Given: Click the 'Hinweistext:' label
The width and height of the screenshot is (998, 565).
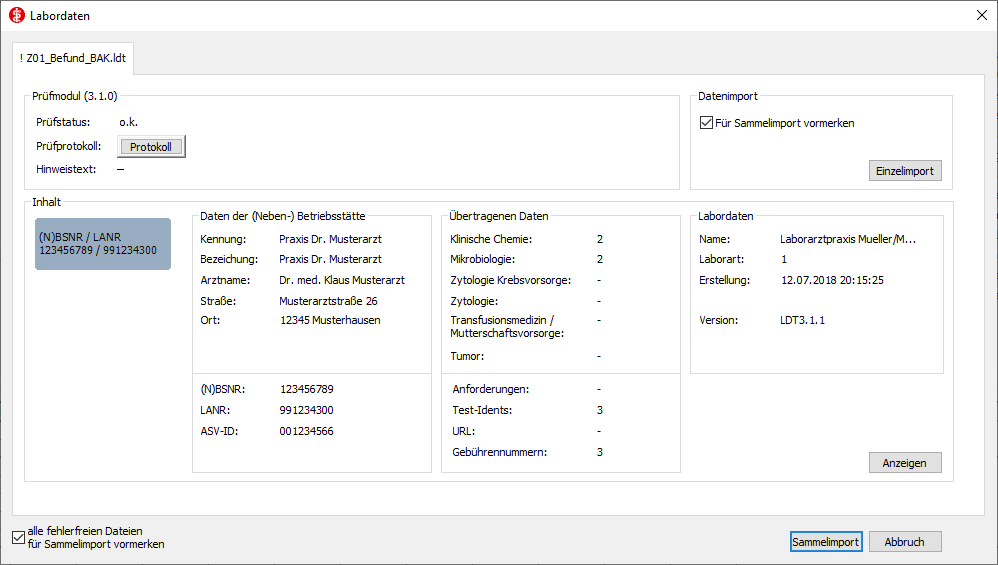Looking at the screenshot, I should (66, 169).
